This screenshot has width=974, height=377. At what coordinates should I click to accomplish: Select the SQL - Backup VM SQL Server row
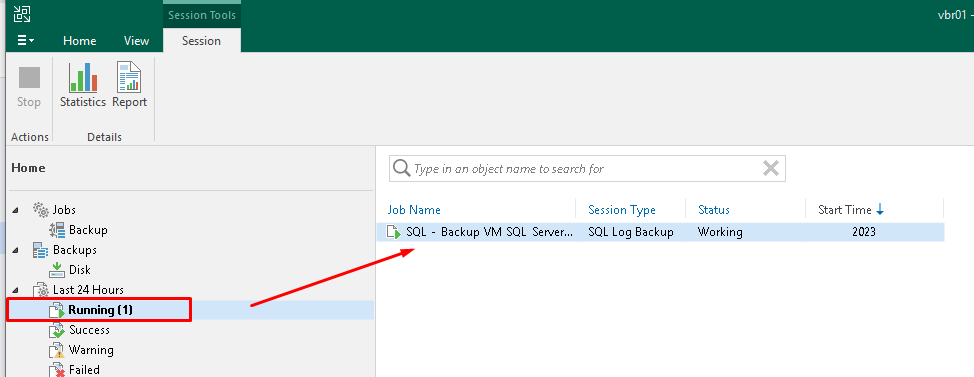pos(661,232)
